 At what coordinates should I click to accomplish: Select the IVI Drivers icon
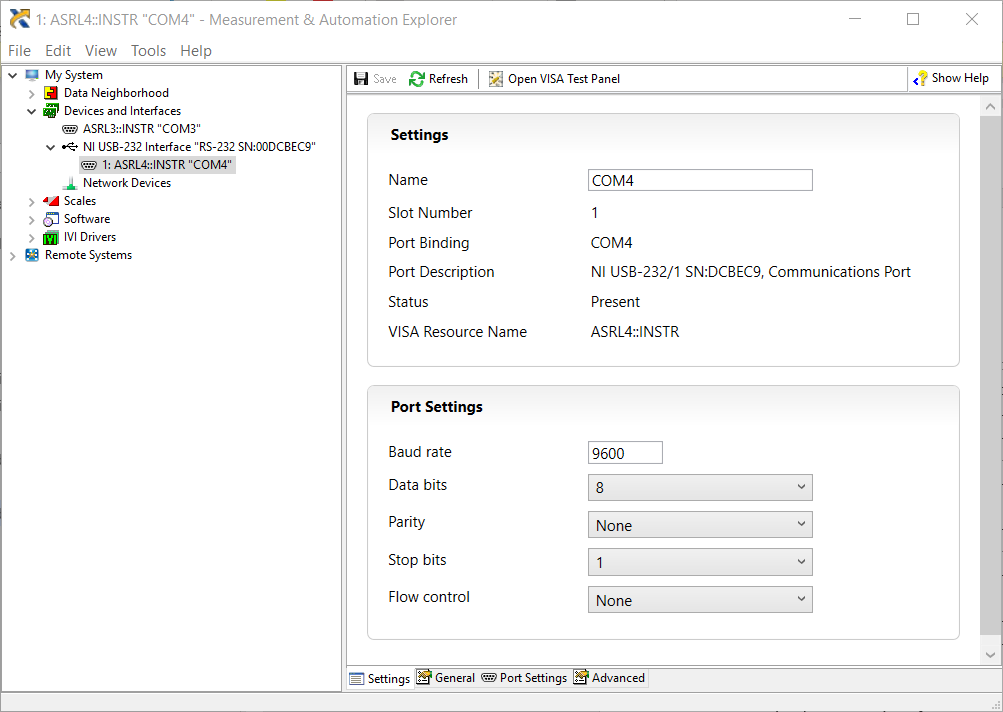(50, 236)
